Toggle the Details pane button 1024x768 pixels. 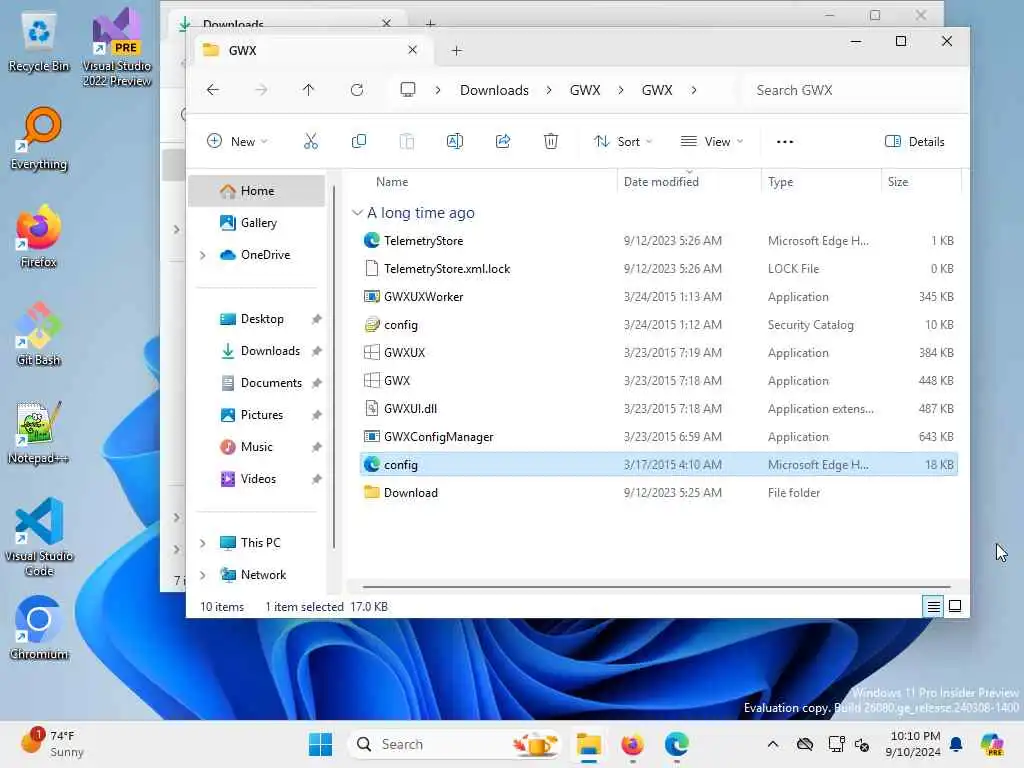point(914,141)
